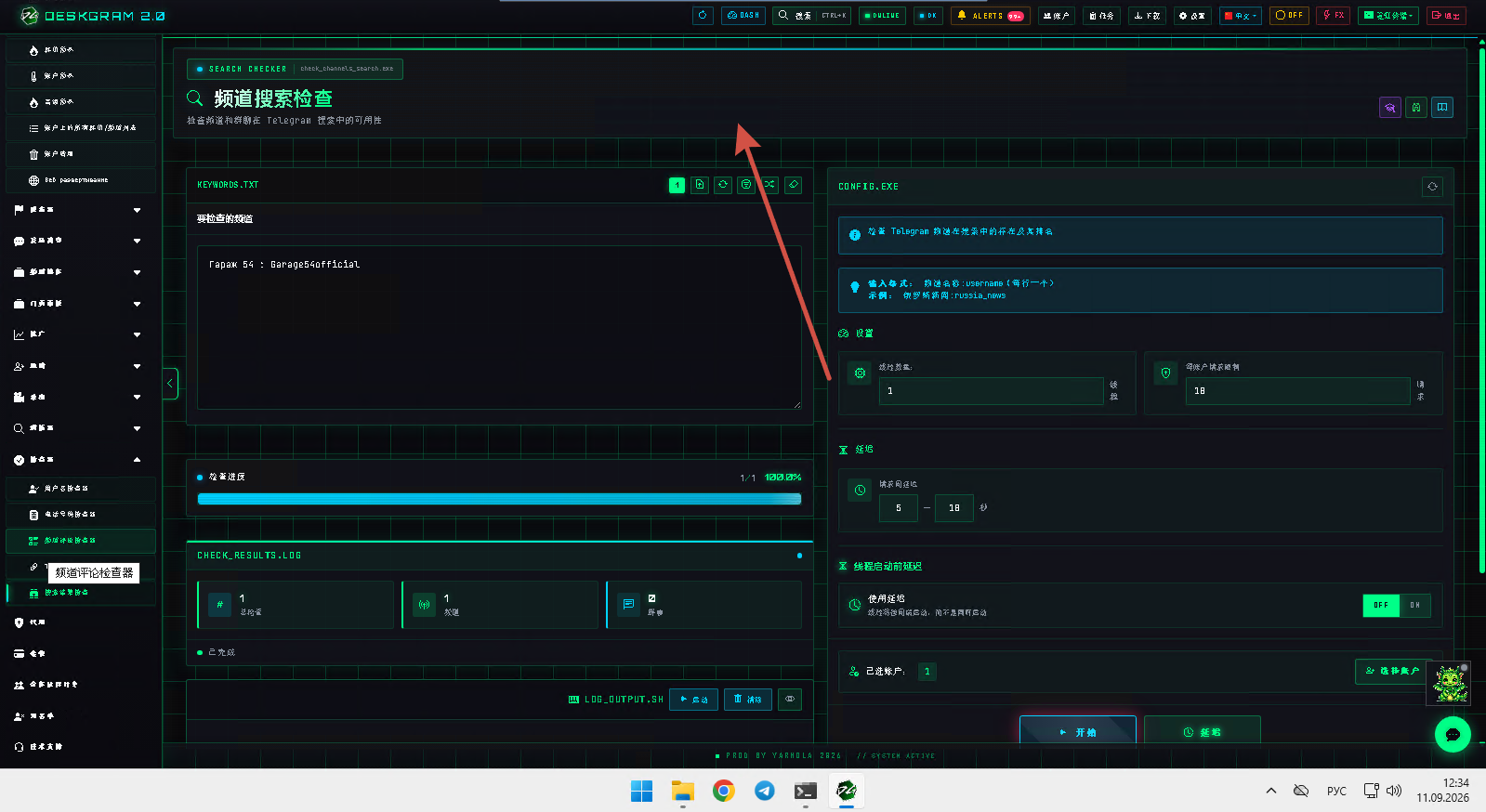Switch thread delay toggle to ON
The height and width of the screenshot is (812, 1486).
pyautogui.click(x=1414, y=605)
